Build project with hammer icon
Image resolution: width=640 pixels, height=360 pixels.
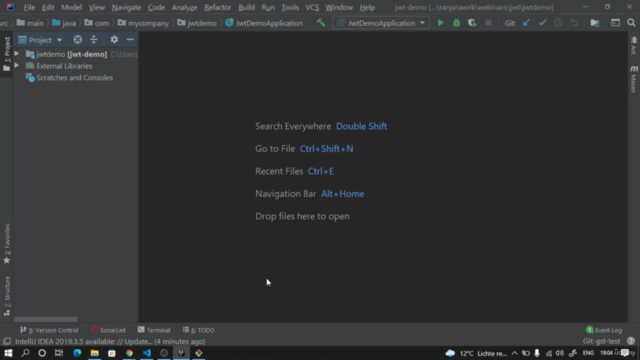point(321,23)
